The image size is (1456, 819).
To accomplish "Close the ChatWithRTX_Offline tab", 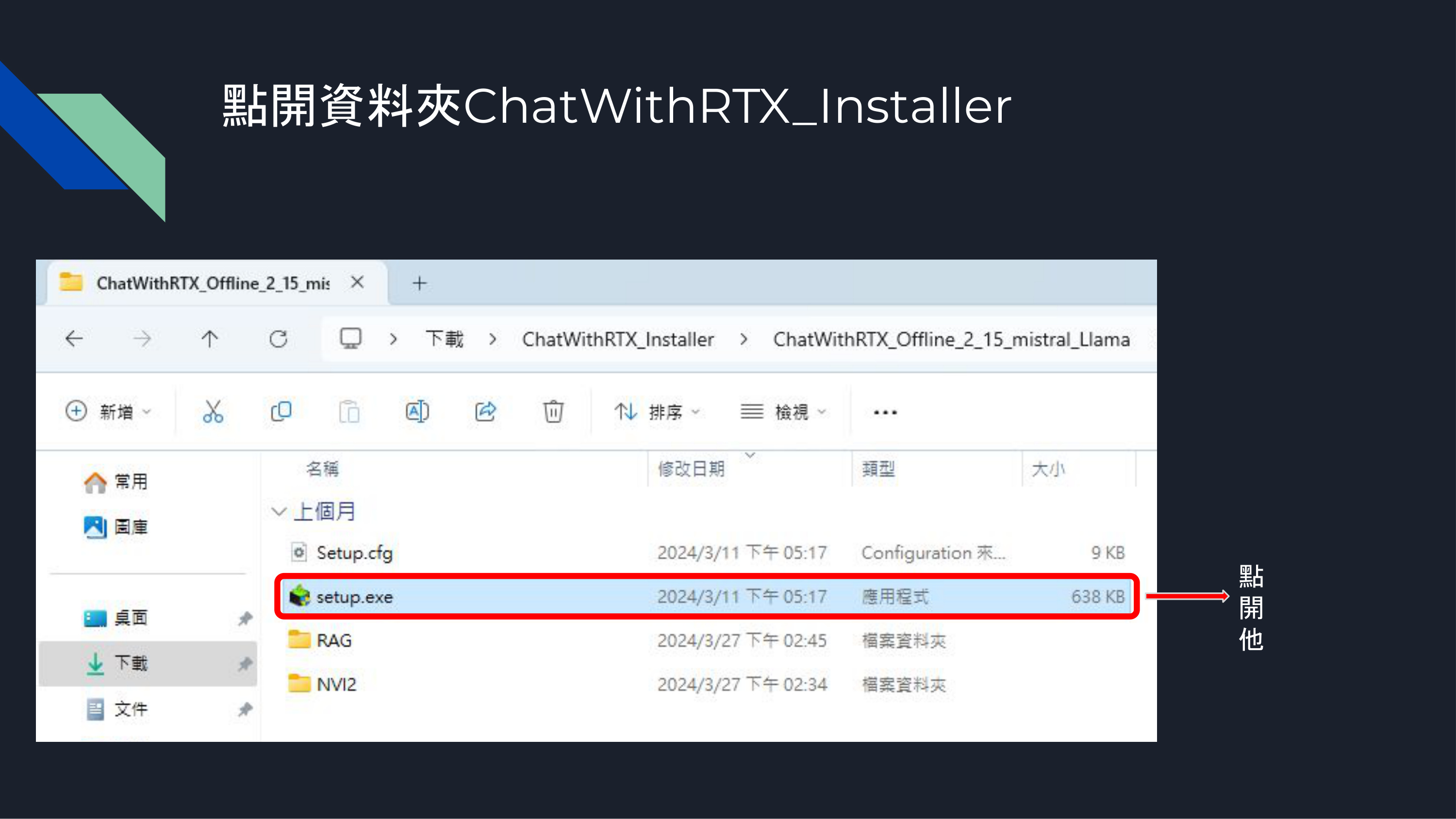I will click(x=357, y=282).
